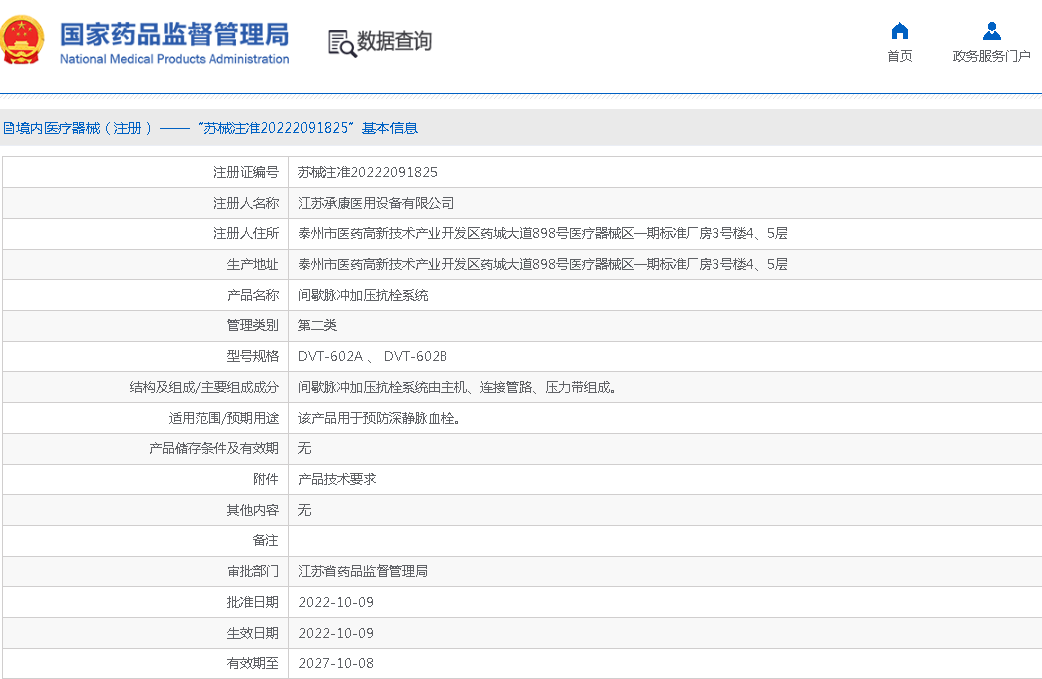Click the address in the 生产地址 row
Viewport: 1042px width, 679px height.
click(x=542, y=265)
